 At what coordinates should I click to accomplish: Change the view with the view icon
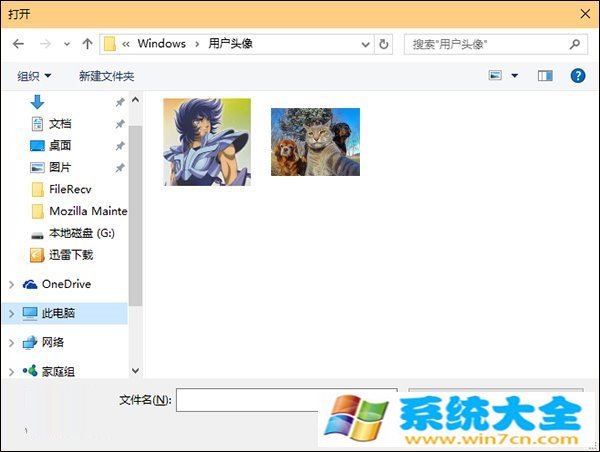pos(495,75)
